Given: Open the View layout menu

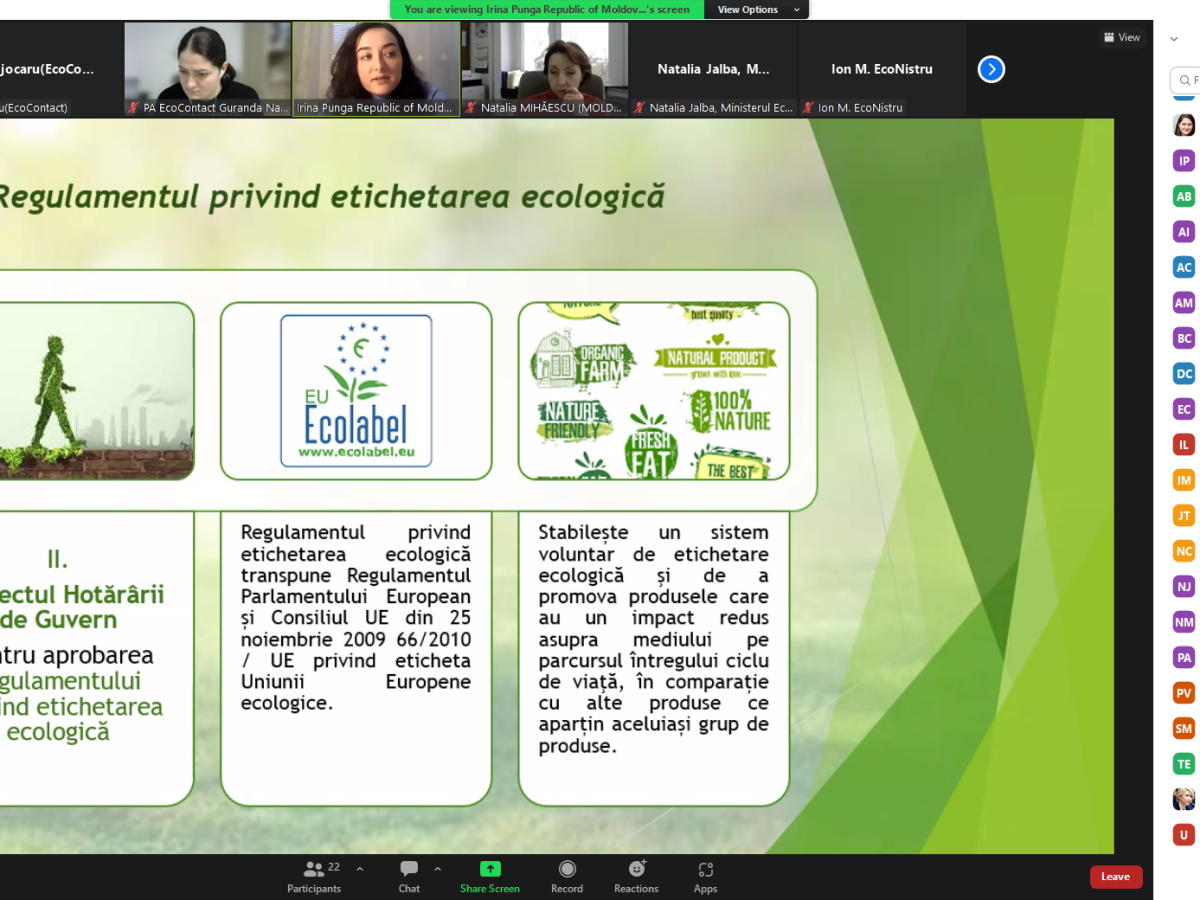Looking at the screenshot, I should [1122, 37].
